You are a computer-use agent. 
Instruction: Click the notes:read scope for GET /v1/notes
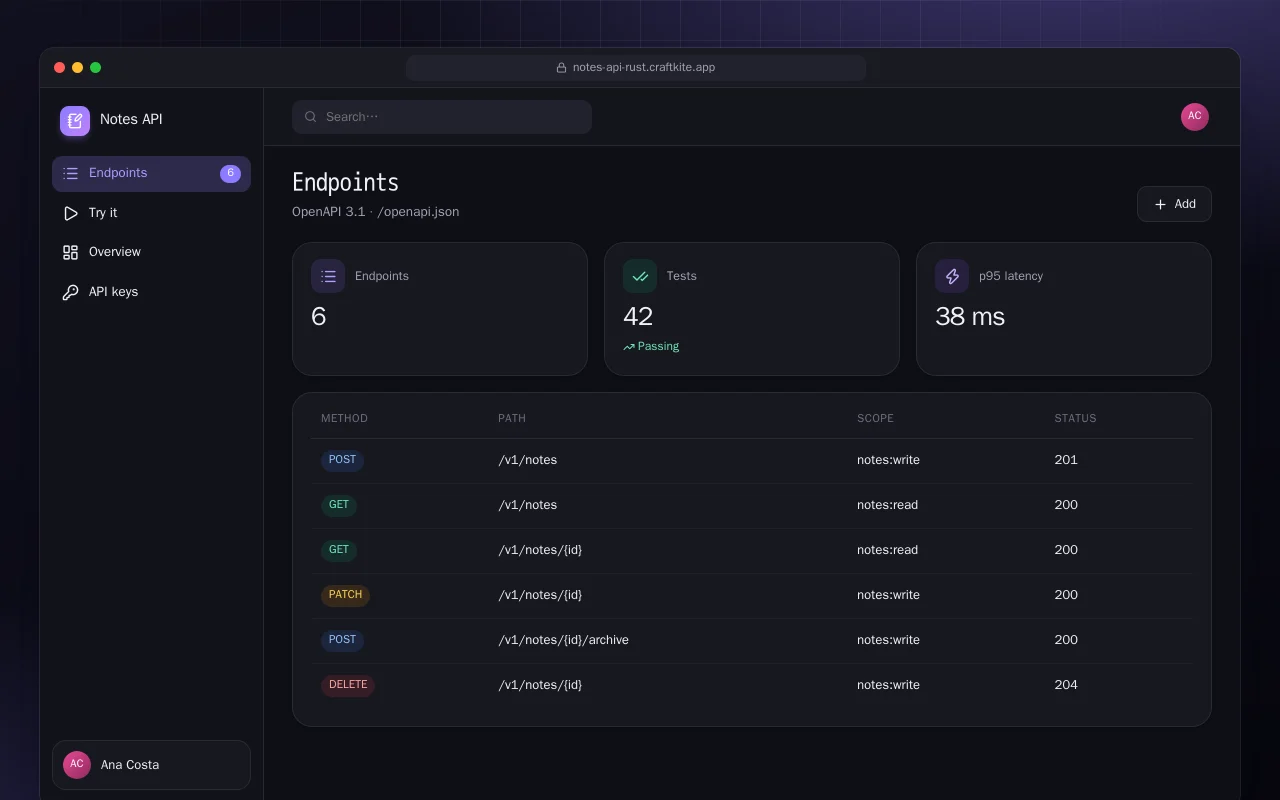click(887, 505)
